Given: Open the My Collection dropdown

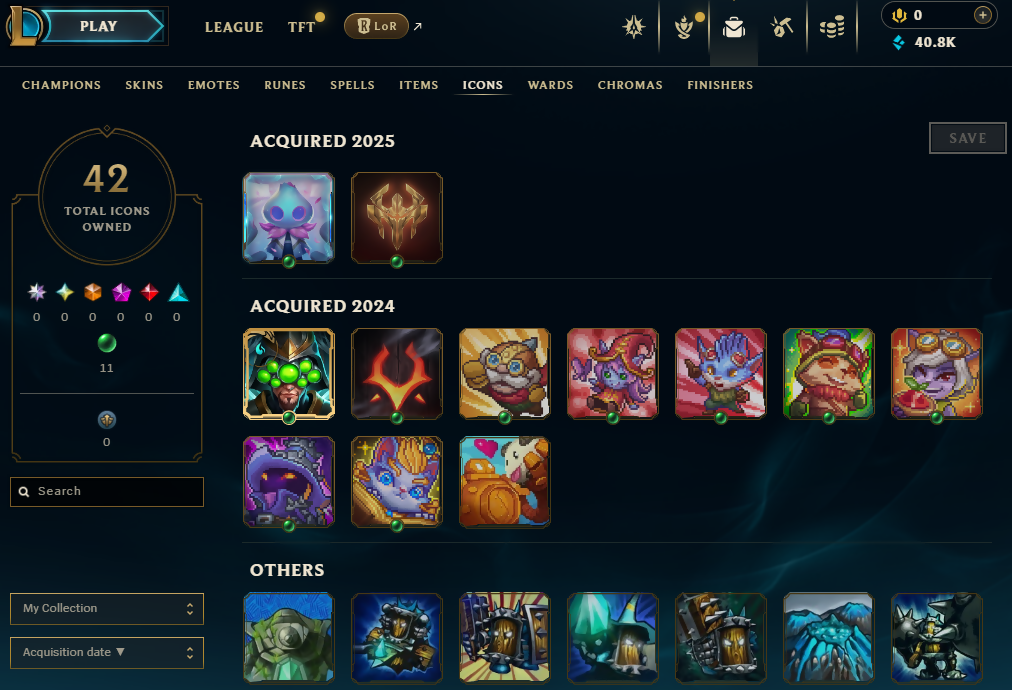Looking at the screenshot, I should (x=106, y=609).
